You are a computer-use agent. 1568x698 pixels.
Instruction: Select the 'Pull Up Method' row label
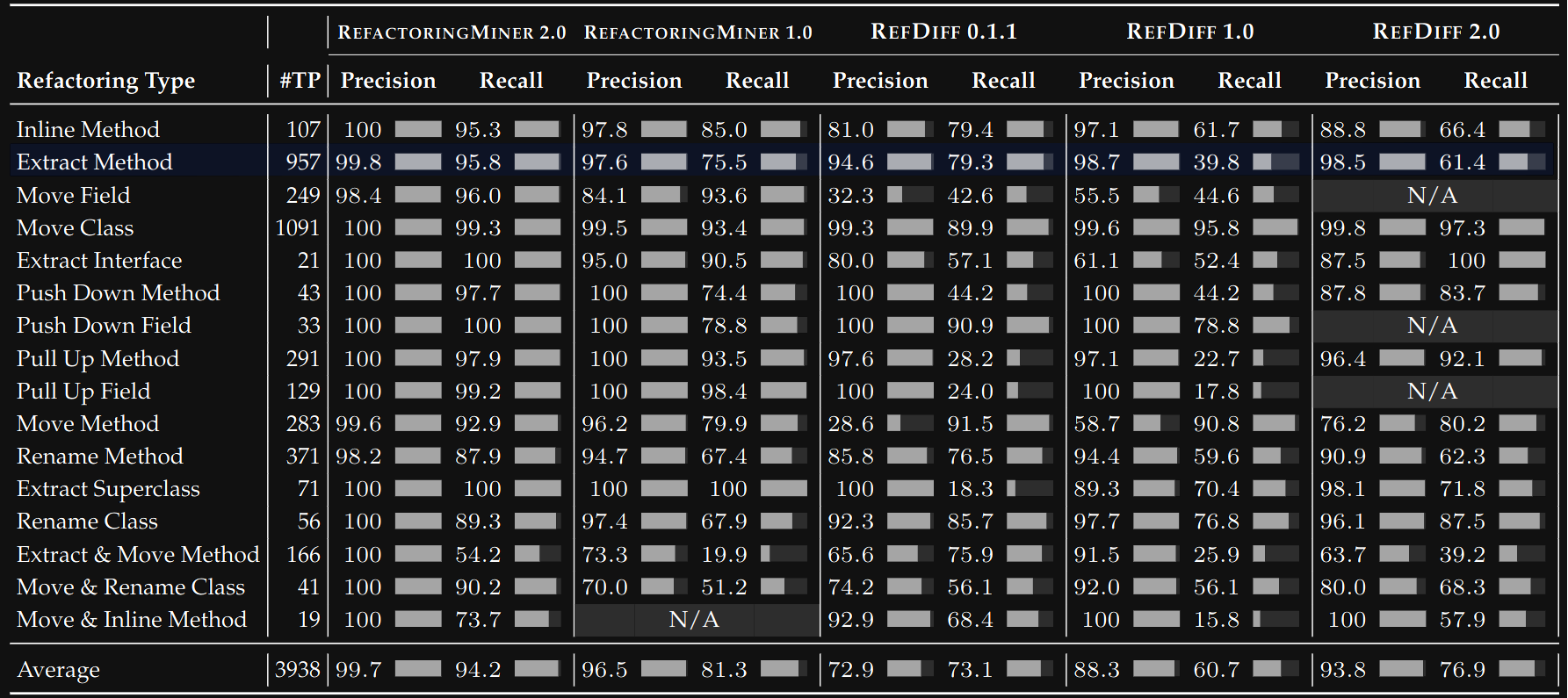[x=98, y=359]
